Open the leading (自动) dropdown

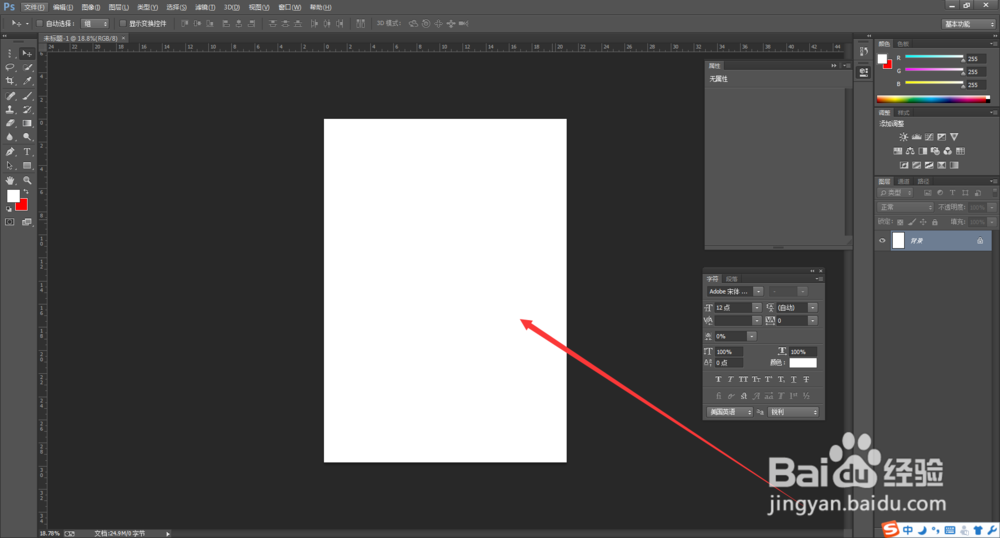coord(812,307)
